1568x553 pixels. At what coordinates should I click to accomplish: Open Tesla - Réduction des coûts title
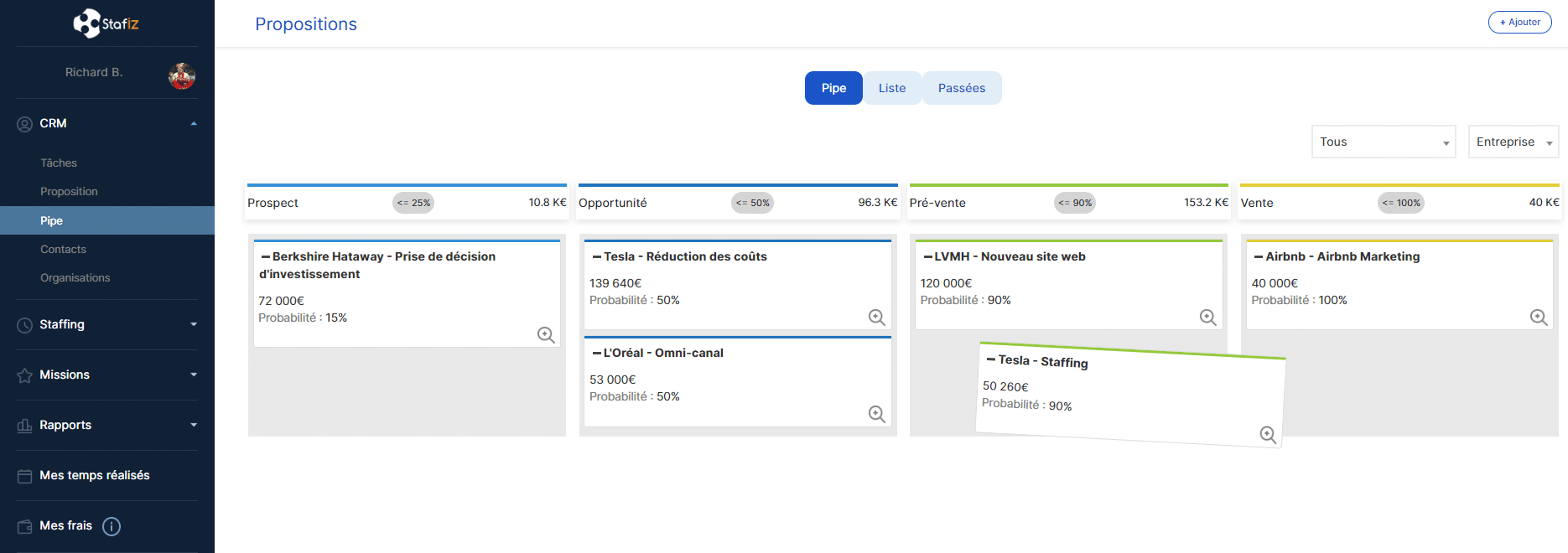coord(685,256)
